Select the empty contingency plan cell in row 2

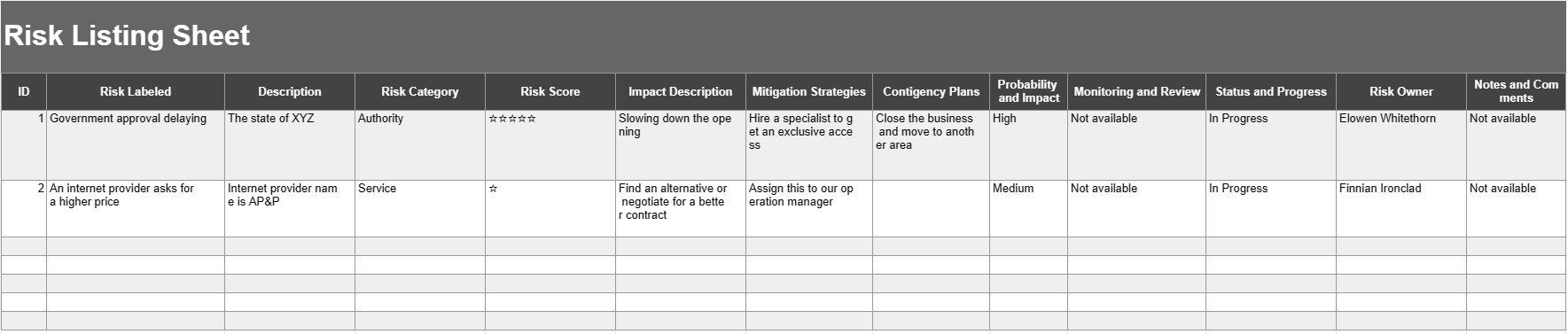pyautogui.click(x=932, y=208)
